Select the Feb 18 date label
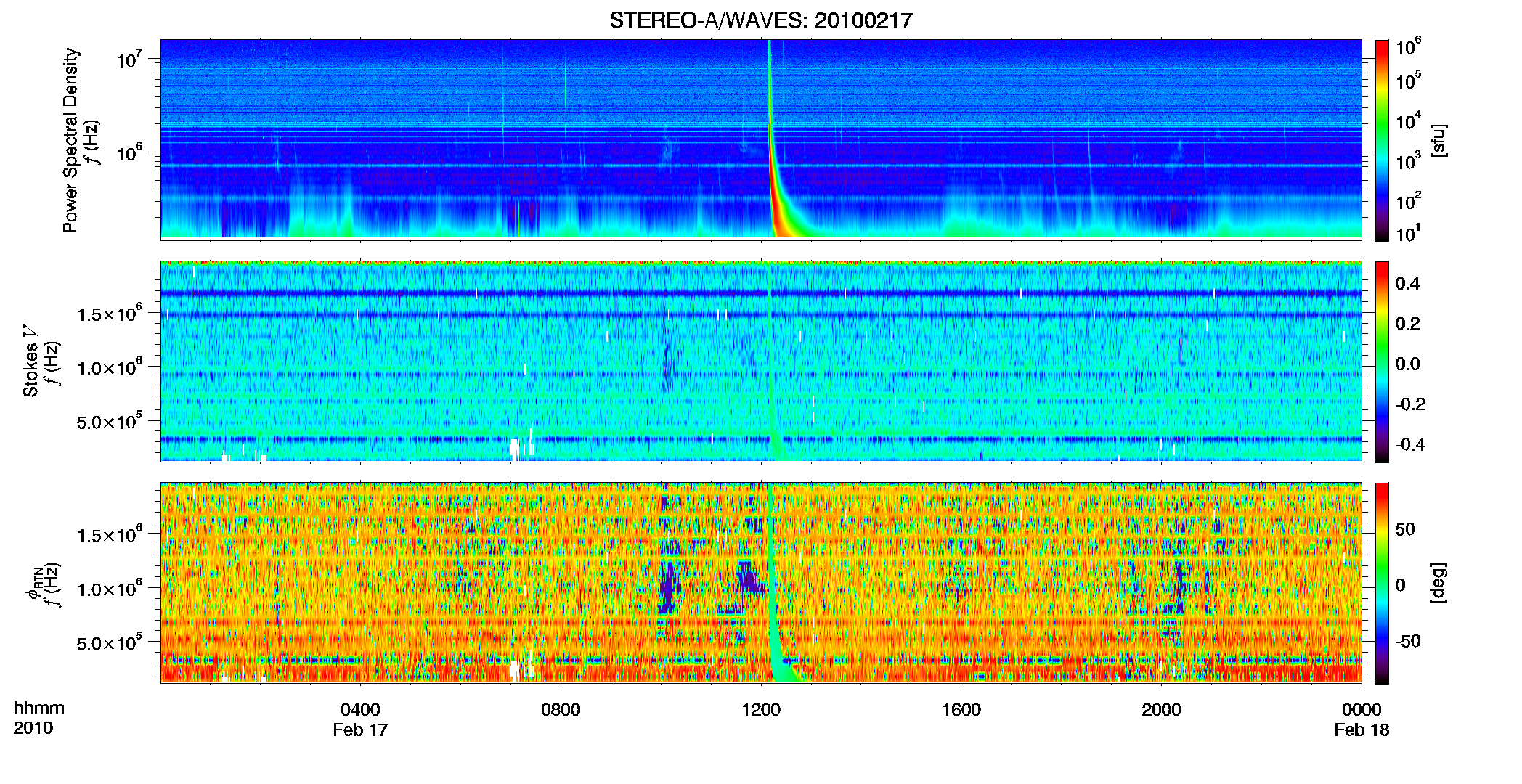 (1362, 730)
